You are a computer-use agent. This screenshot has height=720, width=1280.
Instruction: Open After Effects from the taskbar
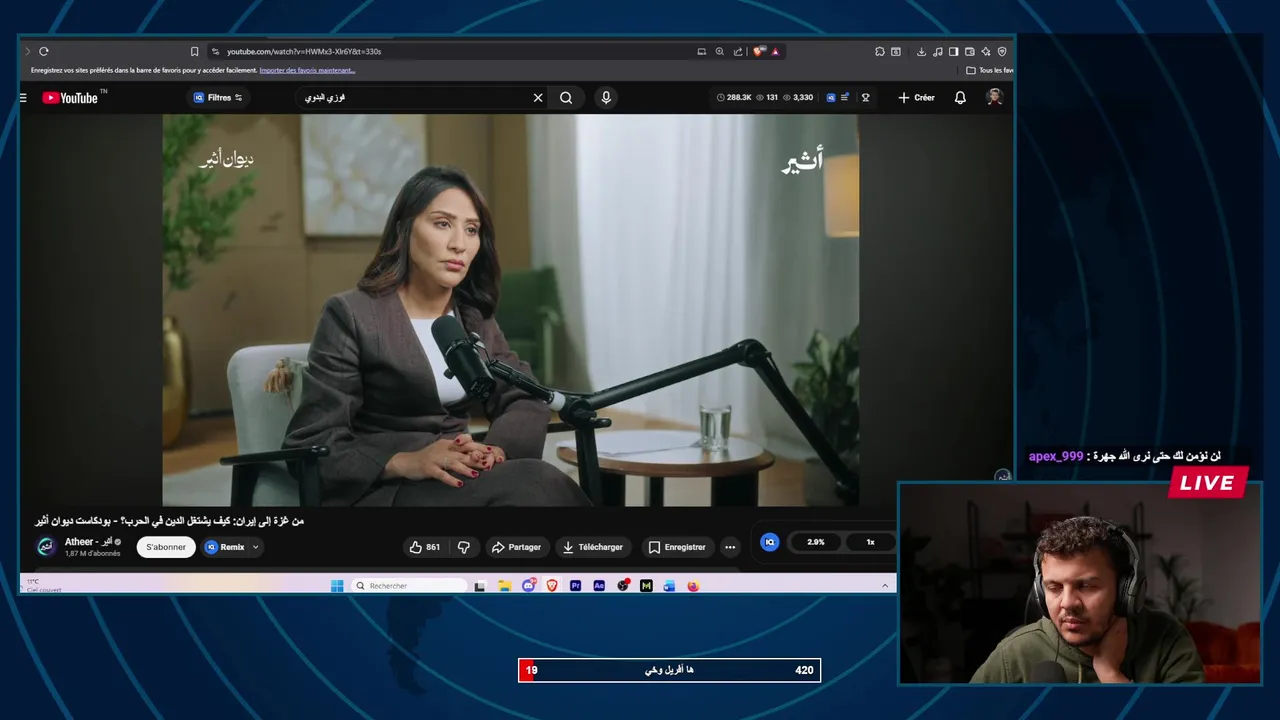pyautogui.click(x=599, y=586)
